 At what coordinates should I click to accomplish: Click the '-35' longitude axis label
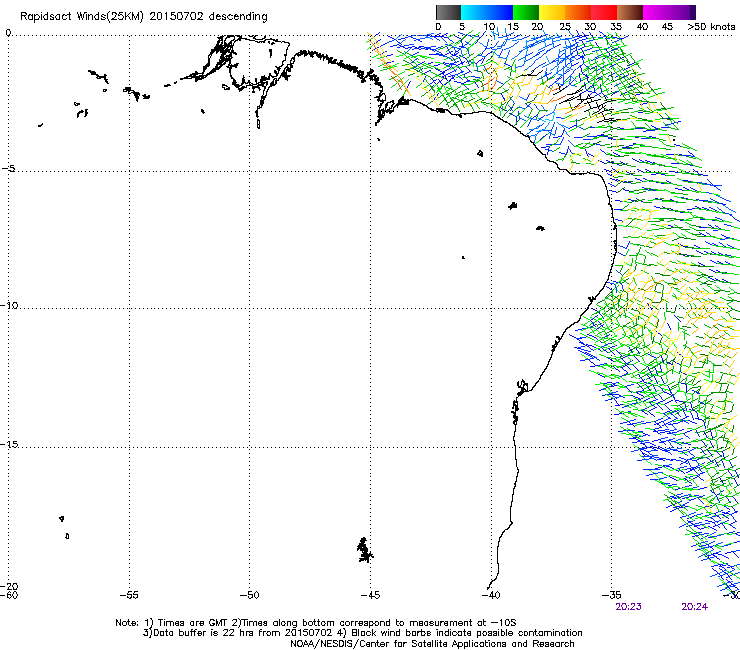point(612,595)
